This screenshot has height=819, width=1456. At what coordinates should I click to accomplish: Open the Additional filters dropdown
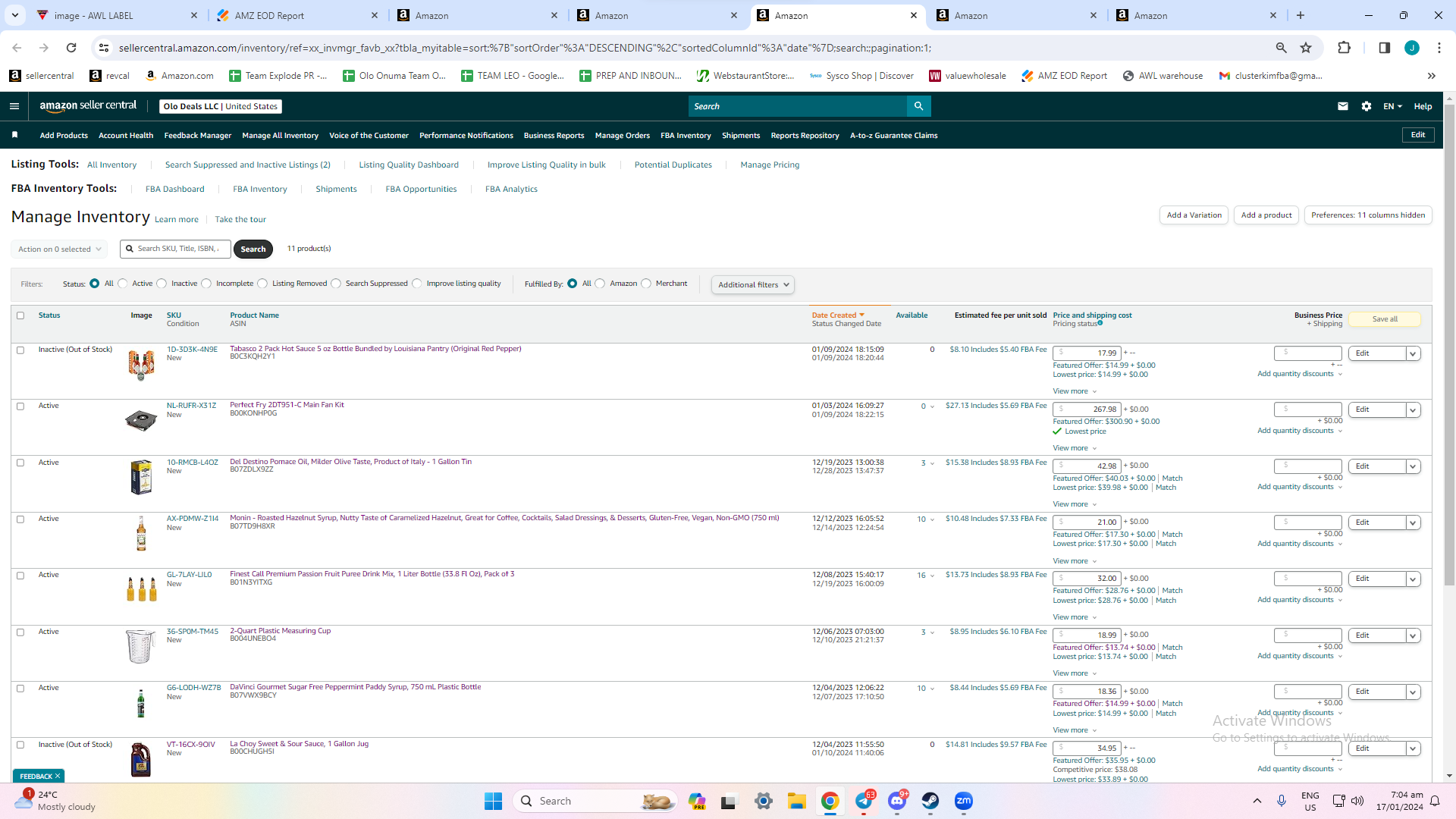[753, 285]
